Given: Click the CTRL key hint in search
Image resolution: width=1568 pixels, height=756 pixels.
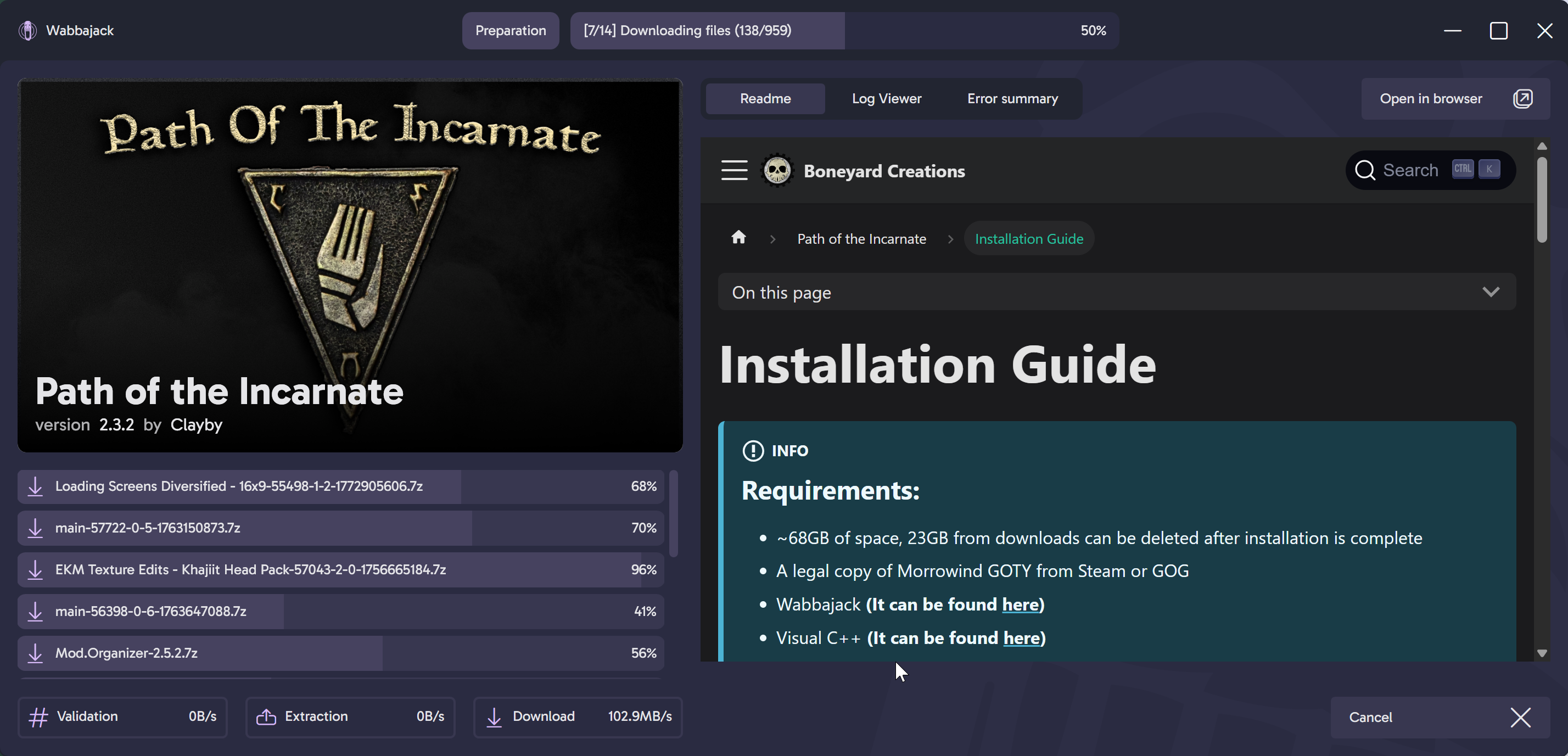Looking at the screenshot, I should click(1463, 169).
